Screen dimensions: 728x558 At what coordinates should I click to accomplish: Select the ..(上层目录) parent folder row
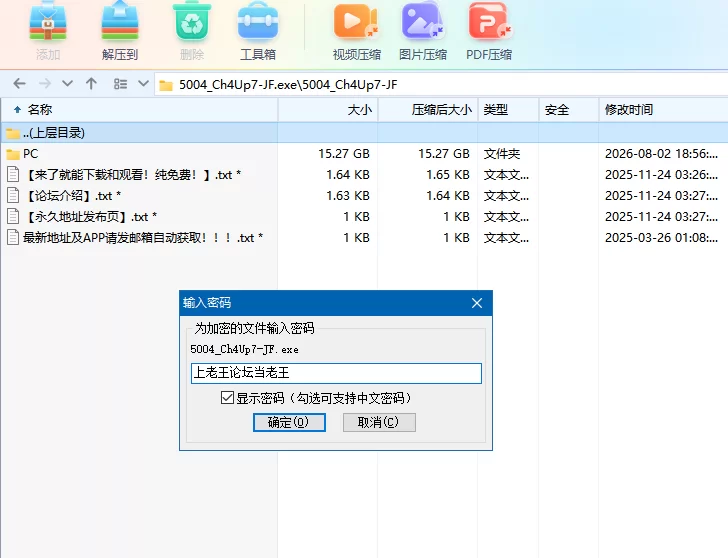click(x=364, y=133)
